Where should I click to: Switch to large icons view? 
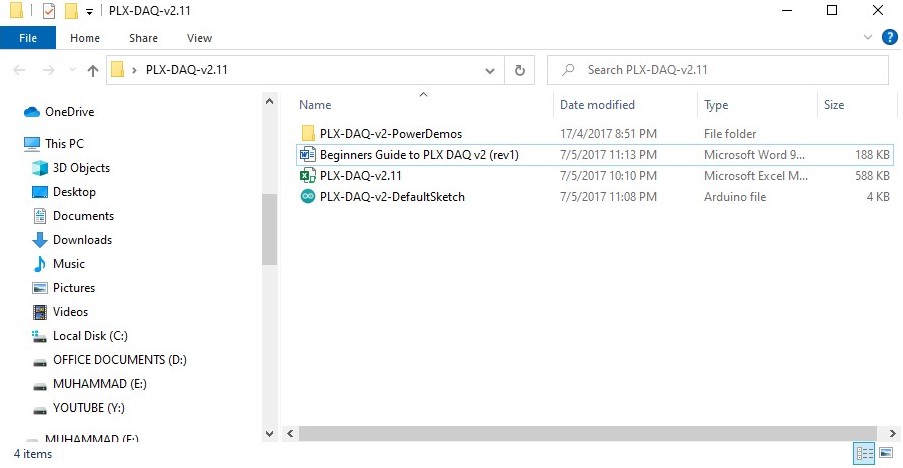click(886, 454)
